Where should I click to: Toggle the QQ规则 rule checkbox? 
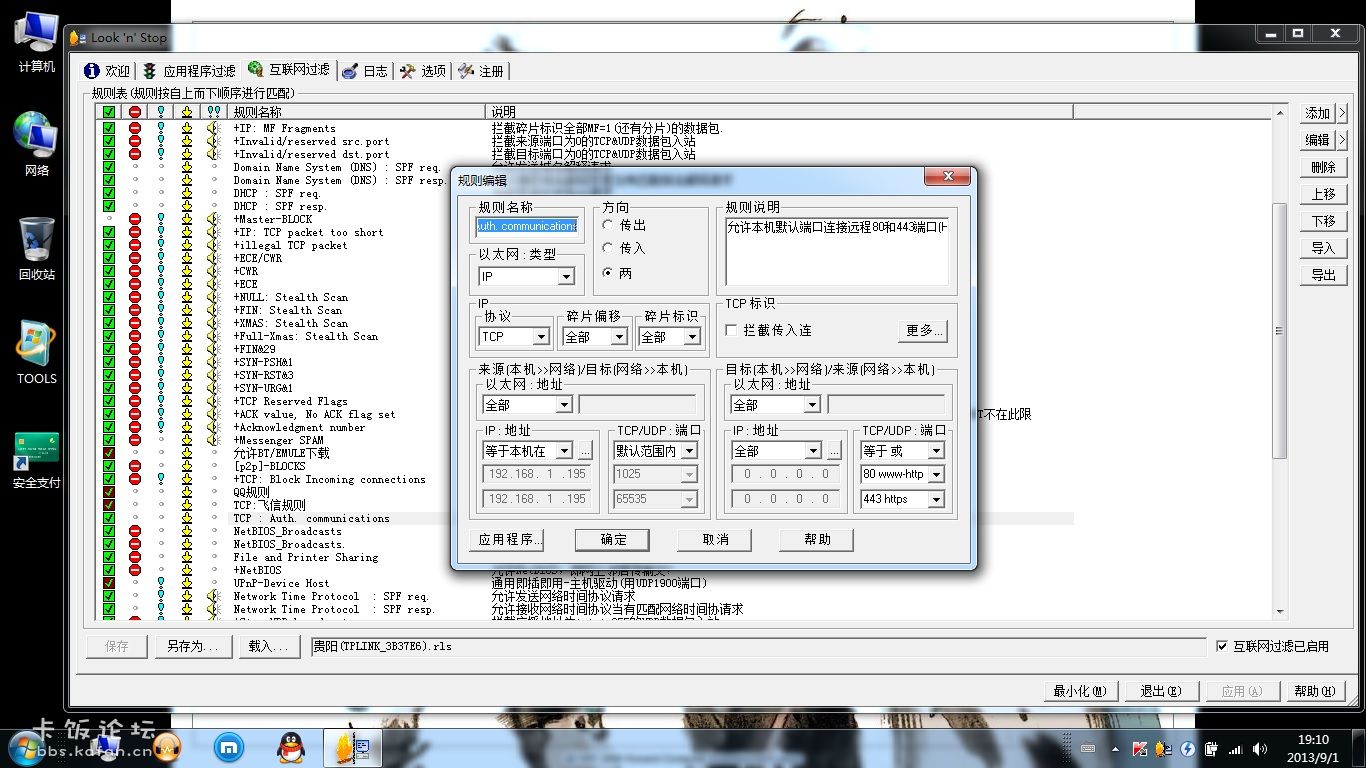pos(109,492)
